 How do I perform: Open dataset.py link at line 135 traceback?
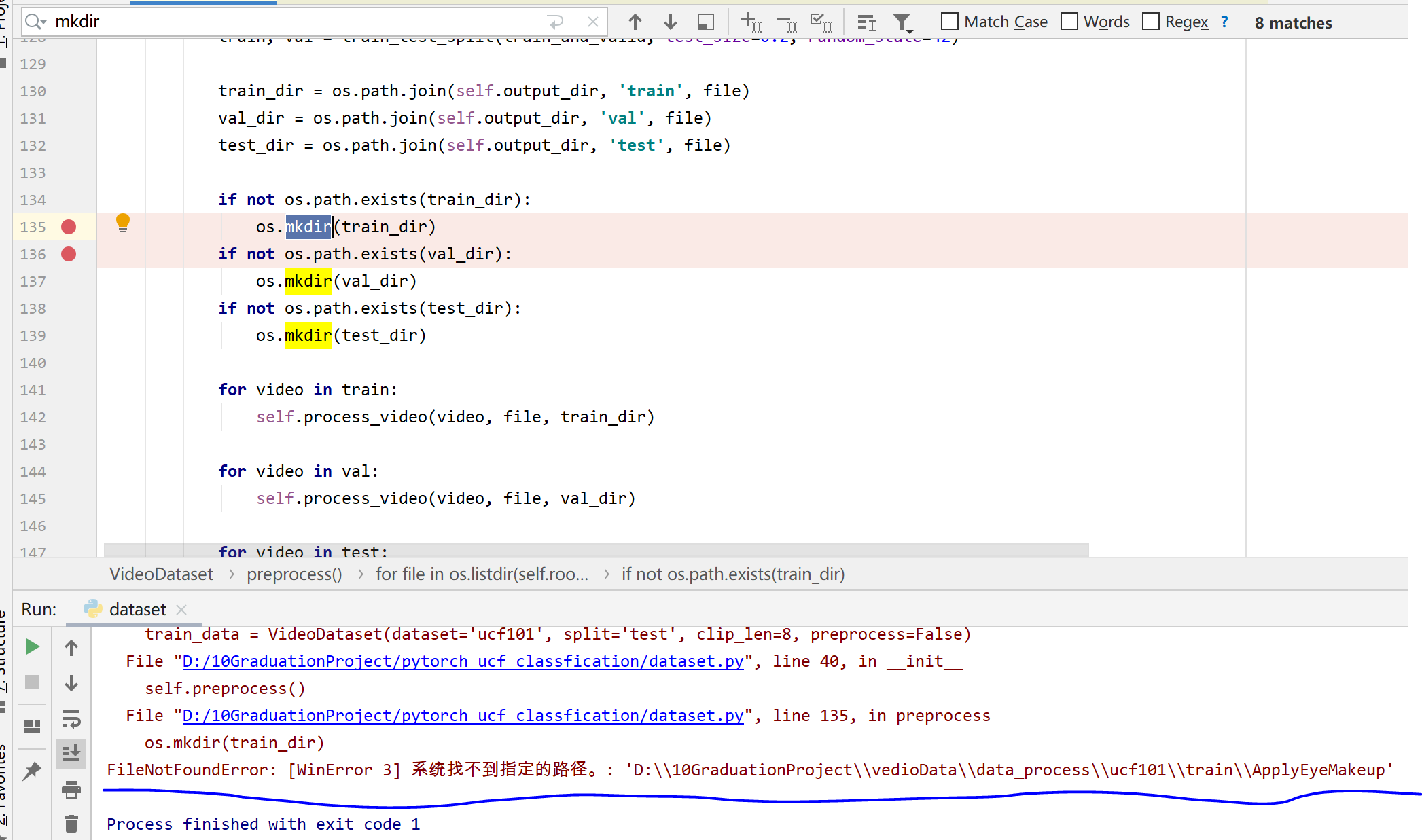pos(463,716)
